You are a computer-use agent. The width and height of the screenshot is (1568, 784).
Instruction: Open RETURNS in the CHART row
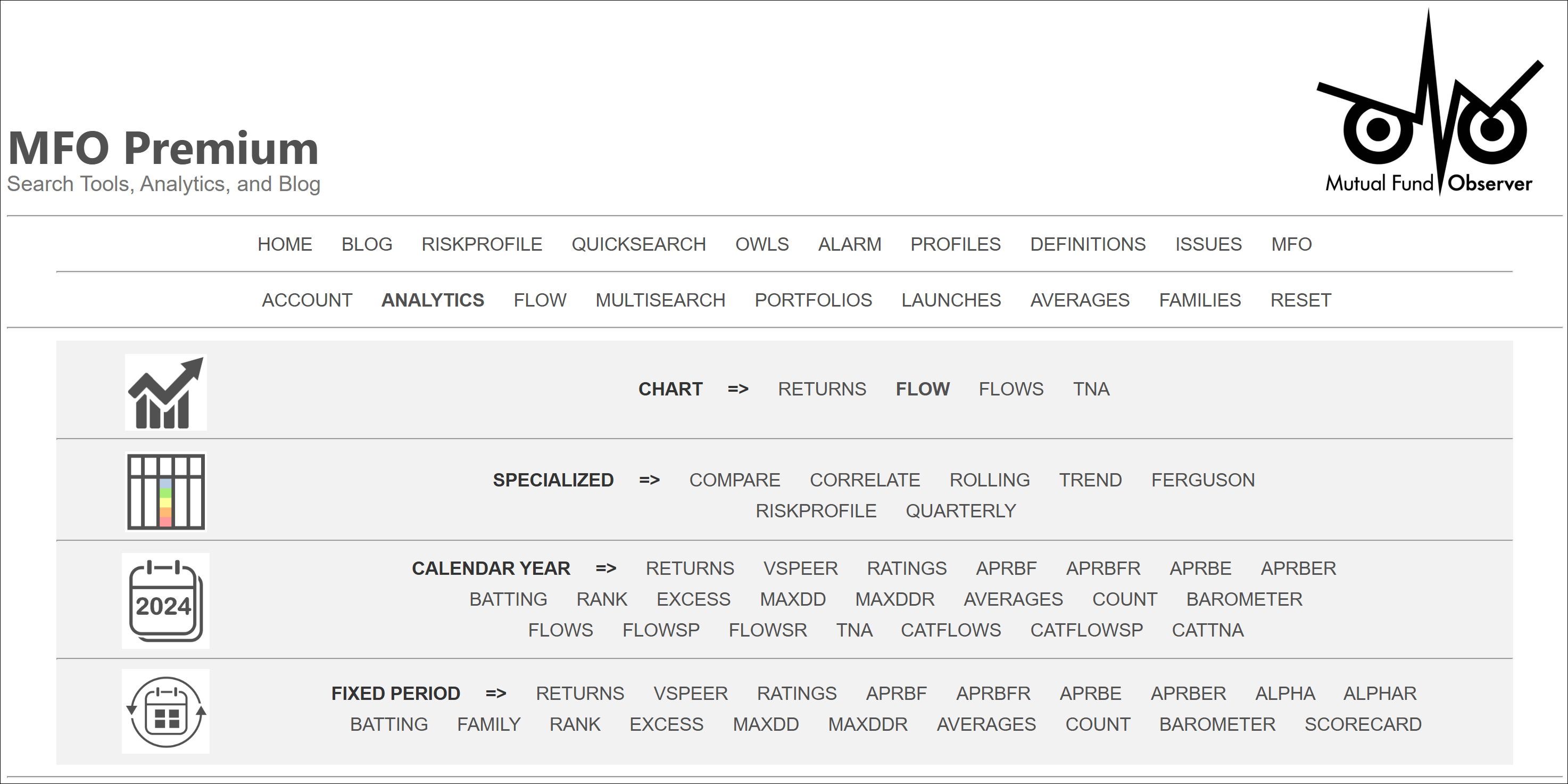pos(822,389)
